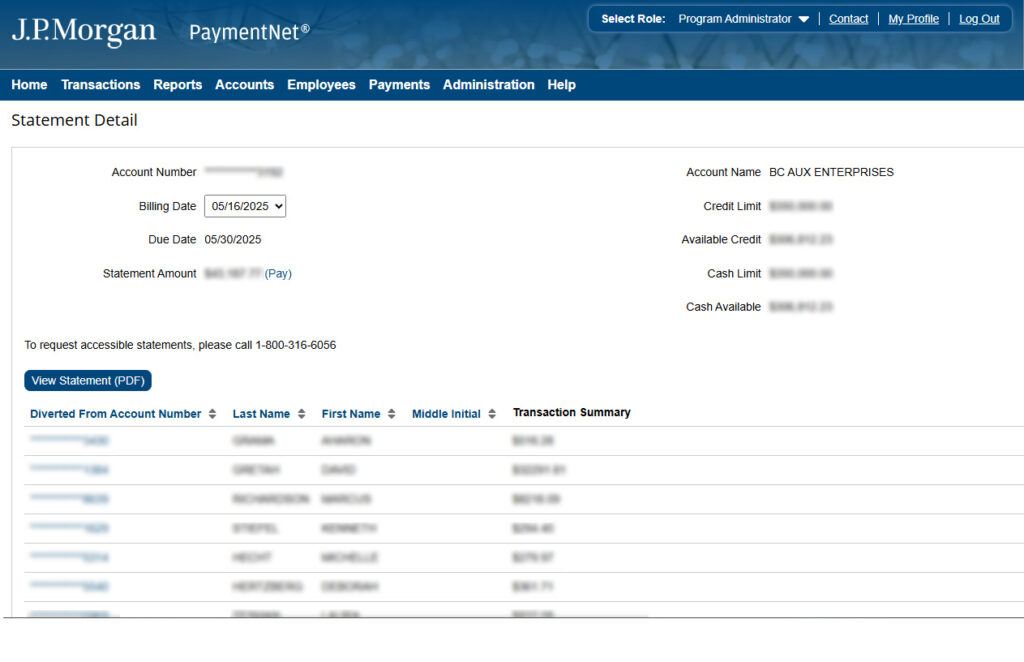Open the Contact link
The height and width of the screenshot is (662, 1024).
point(848,19)
